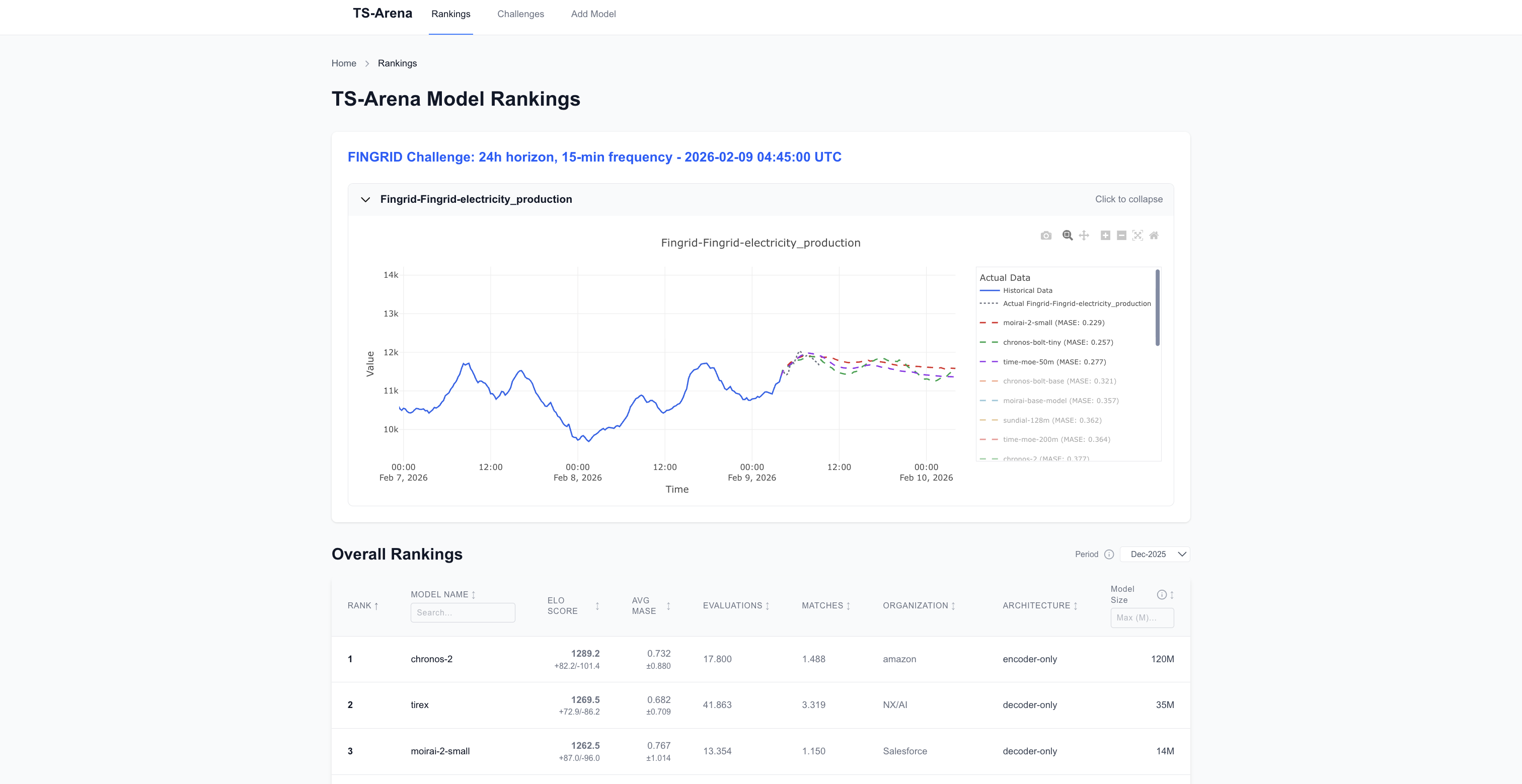Open the Add Model tab
This screenshot has width=1522, height=784.
(x=592, y=14)
